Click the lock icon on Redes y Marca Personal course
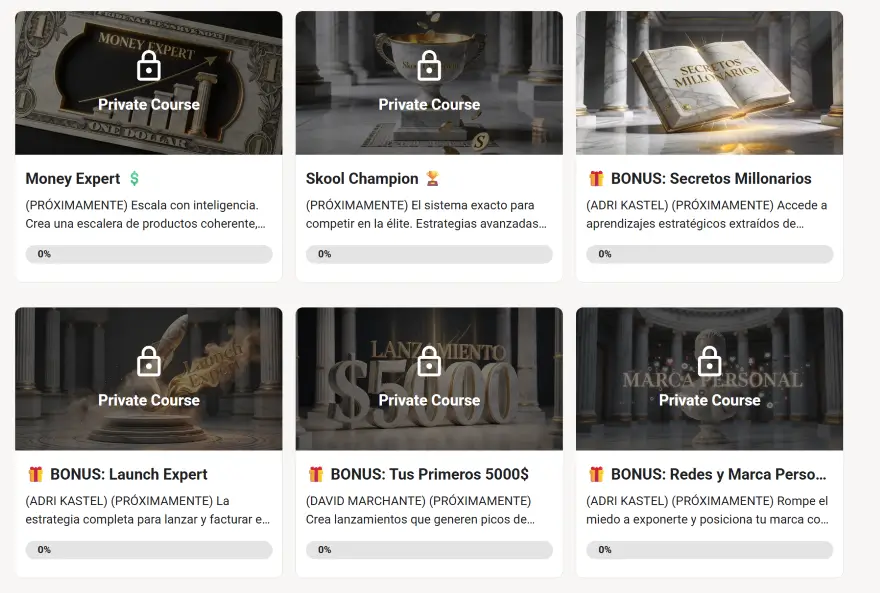The width and height of the screenshot is (880, 593). 709,362
